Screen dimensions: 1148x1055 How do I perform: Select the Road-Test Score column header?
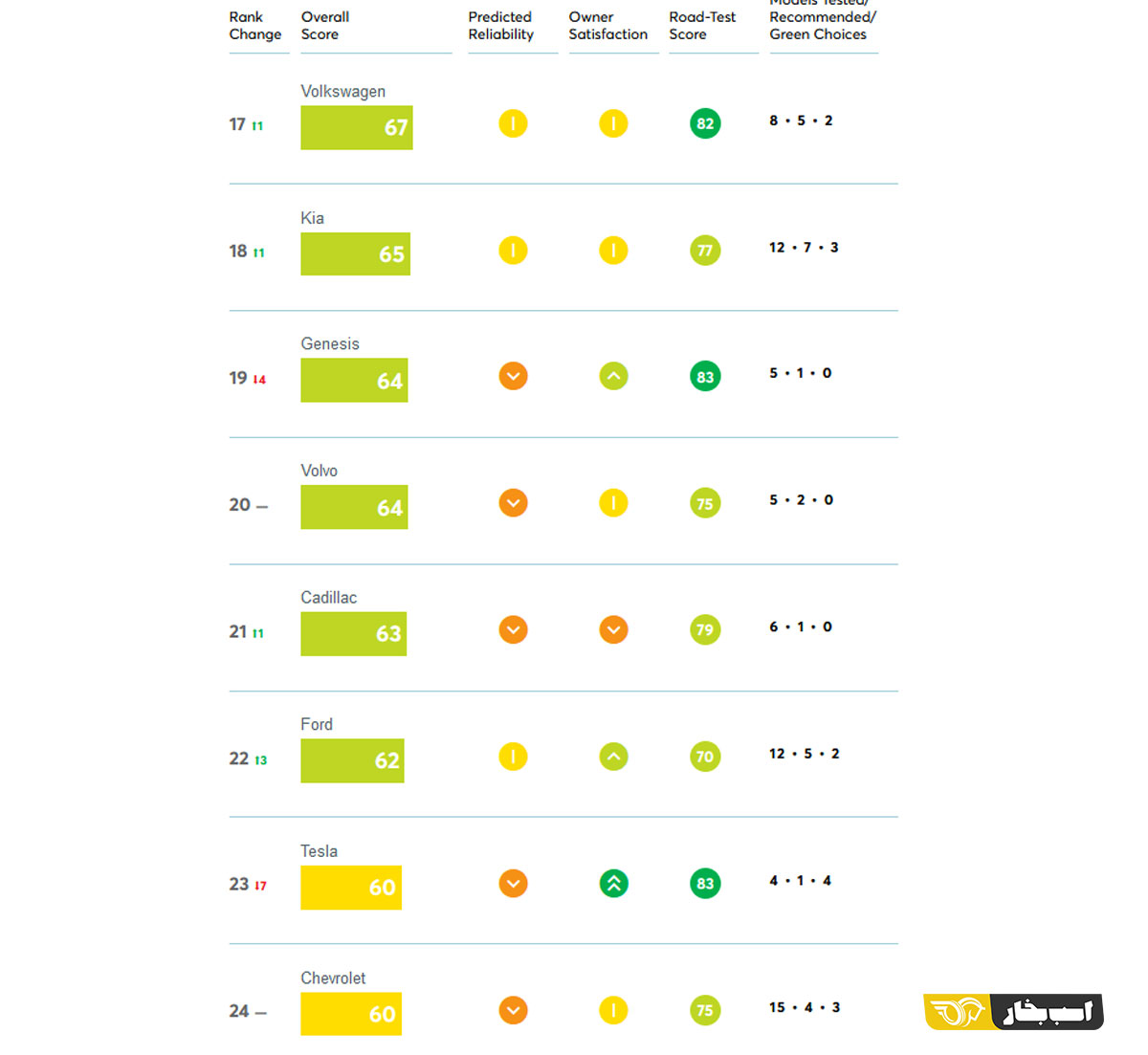(703, 26)
